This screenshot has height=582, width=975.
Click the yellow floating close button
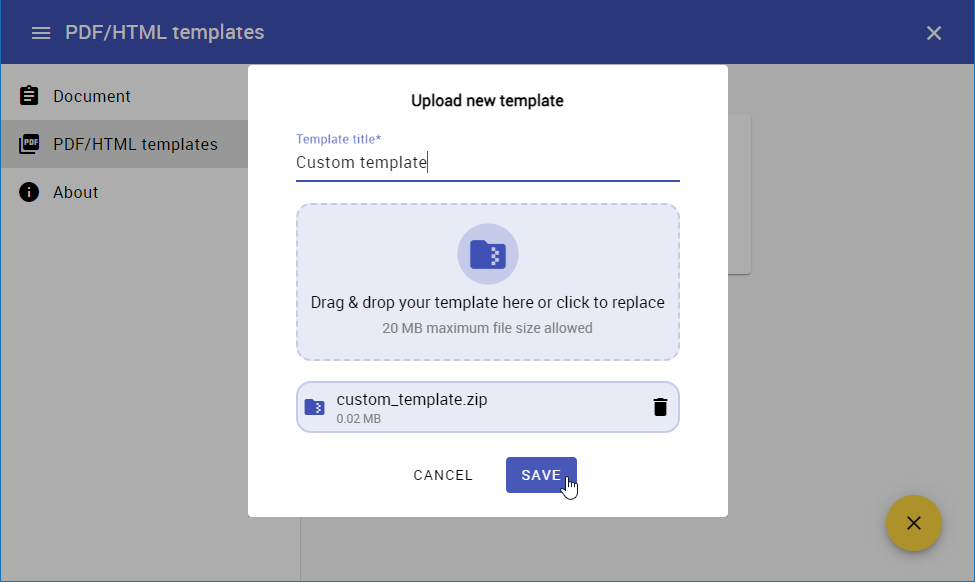(913, 523)
